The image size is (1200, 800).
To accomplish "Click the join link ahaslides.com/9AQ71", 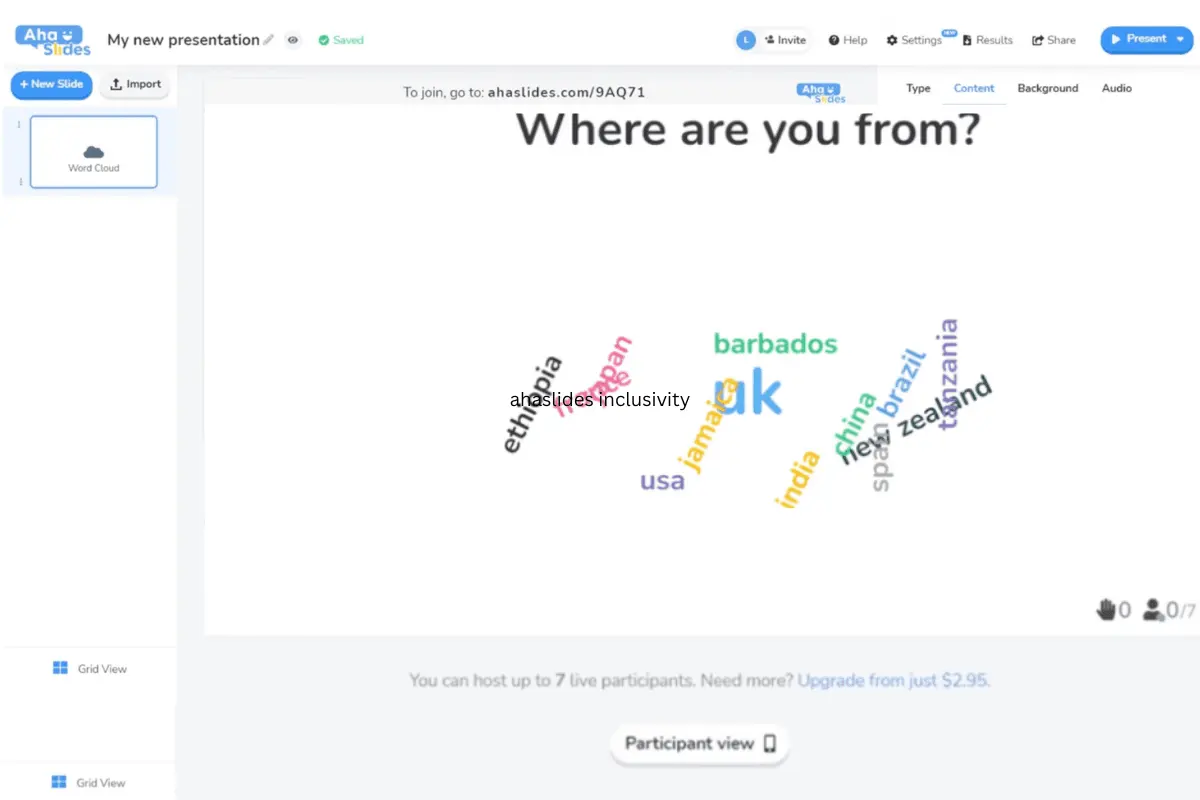I will point(566,92).
